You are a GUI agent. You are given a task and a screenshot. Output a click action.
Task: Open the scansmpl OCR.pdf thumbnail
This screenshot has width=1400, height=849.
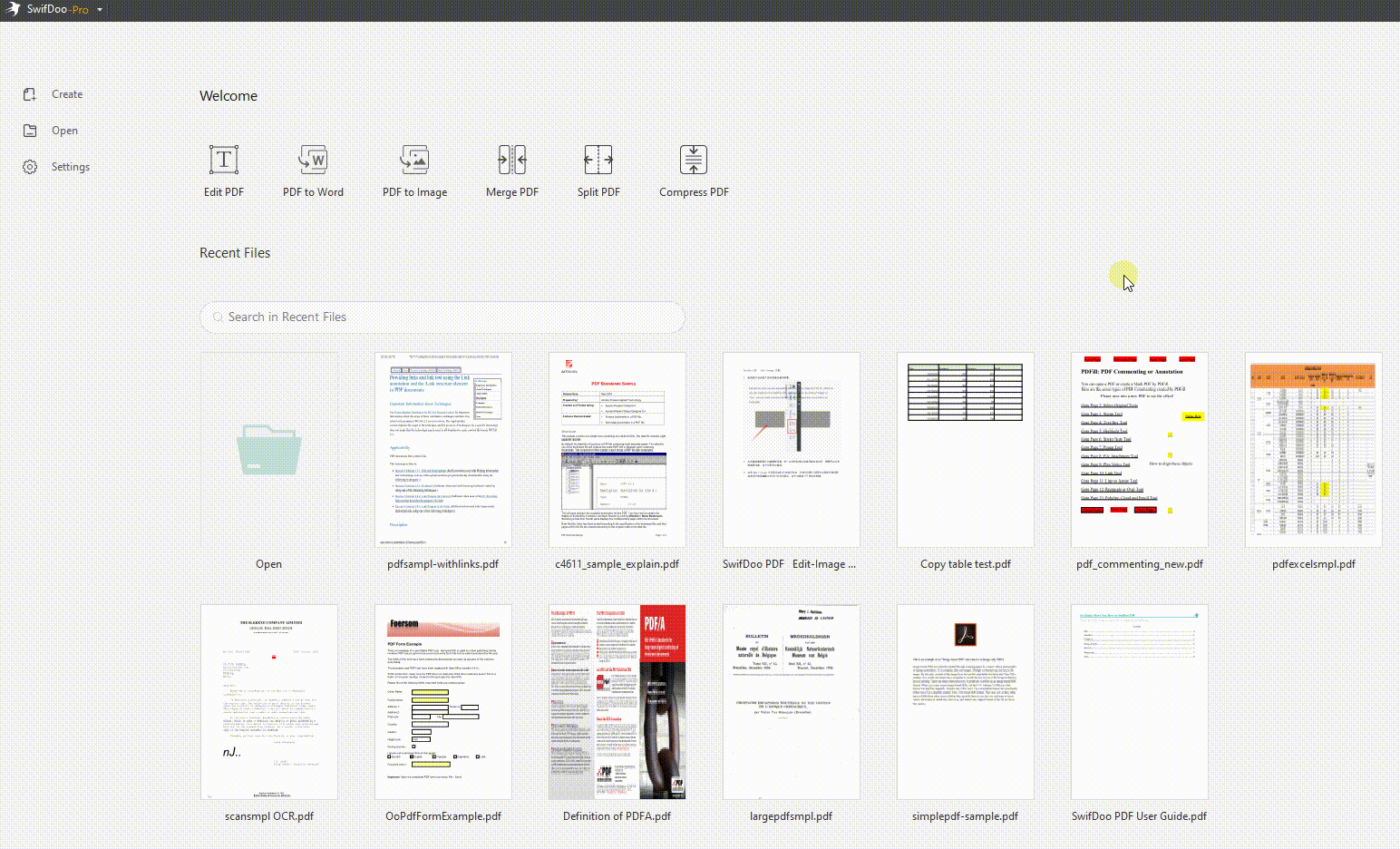pos(269,702)
